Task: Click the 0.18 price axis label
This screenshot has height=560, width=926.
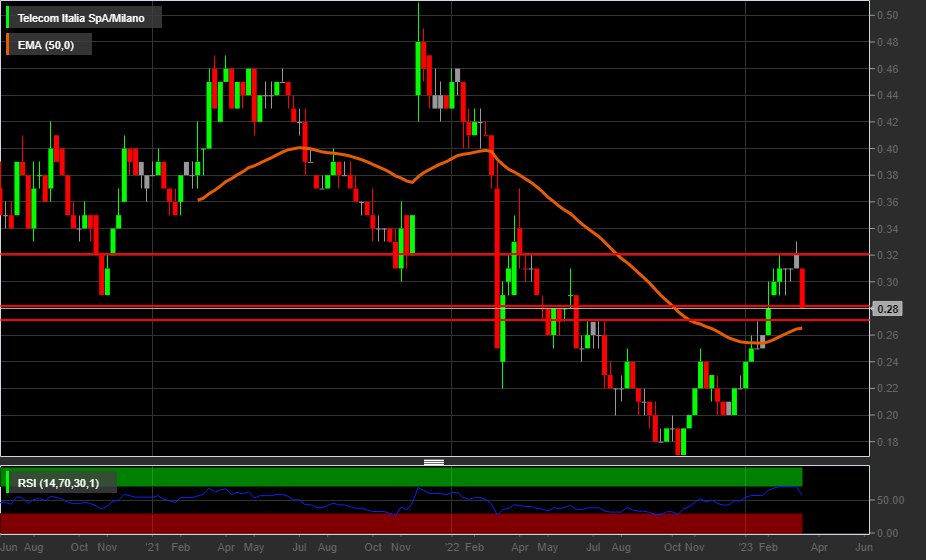Action: tap(888, 442)
